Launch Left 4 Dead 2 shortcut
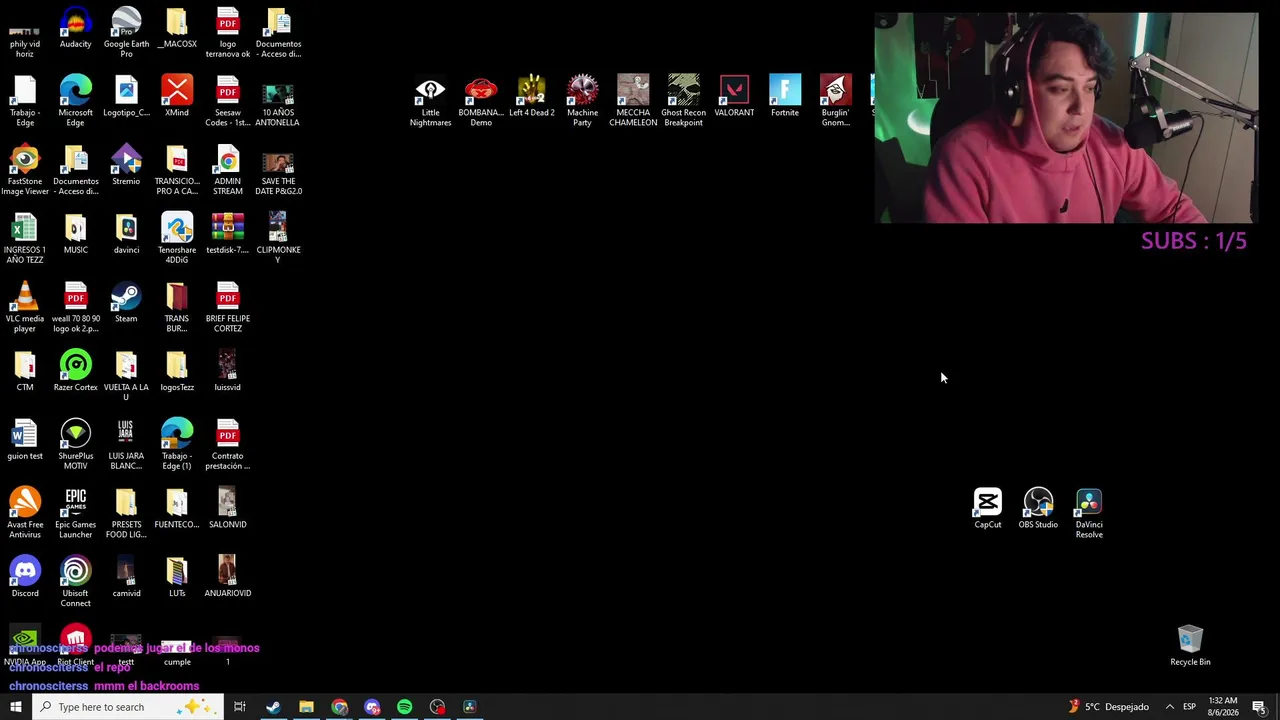Screen dimensions: 1280x720 click(531, 97)
